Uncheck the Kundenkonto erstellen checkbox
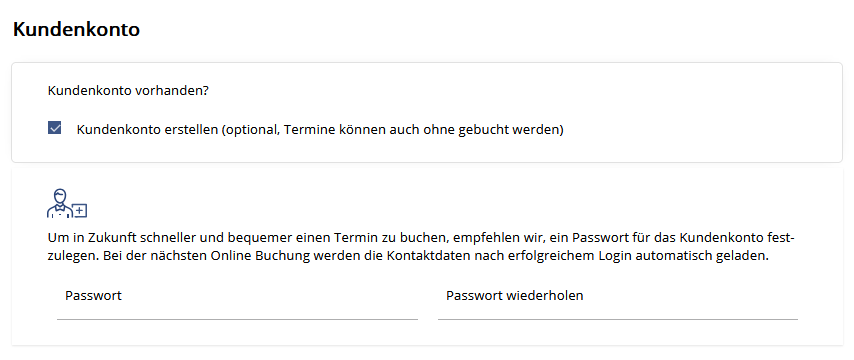This screenshot has width=854, height=360. click(54, 129)
